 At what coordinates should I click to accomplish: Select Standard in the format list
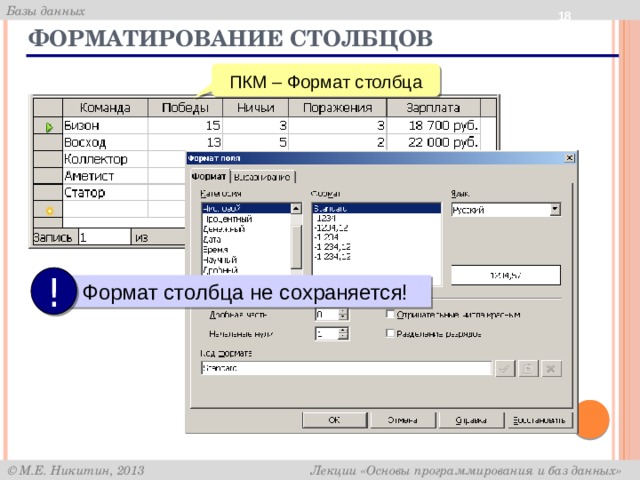376,208
